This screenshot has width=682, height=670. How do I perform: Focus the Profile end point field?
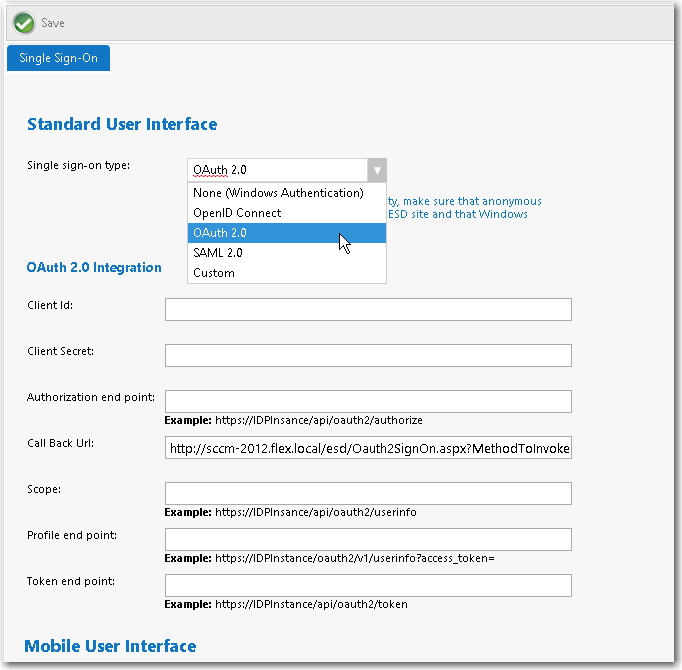tap(368, 539)
